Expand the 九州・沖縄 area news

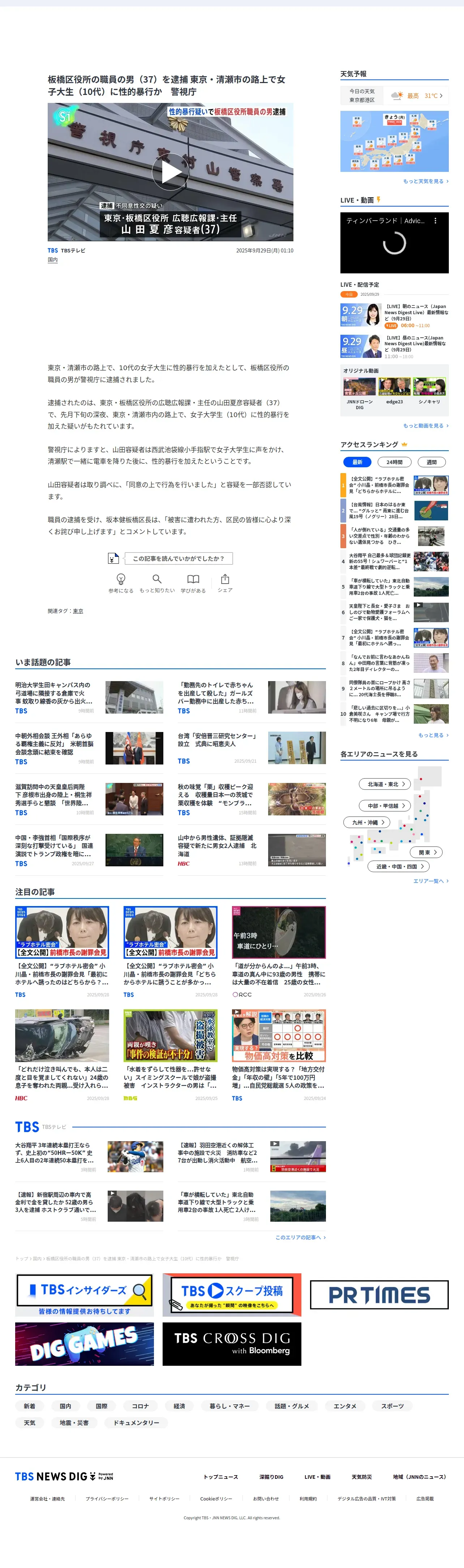pos(366,822)
